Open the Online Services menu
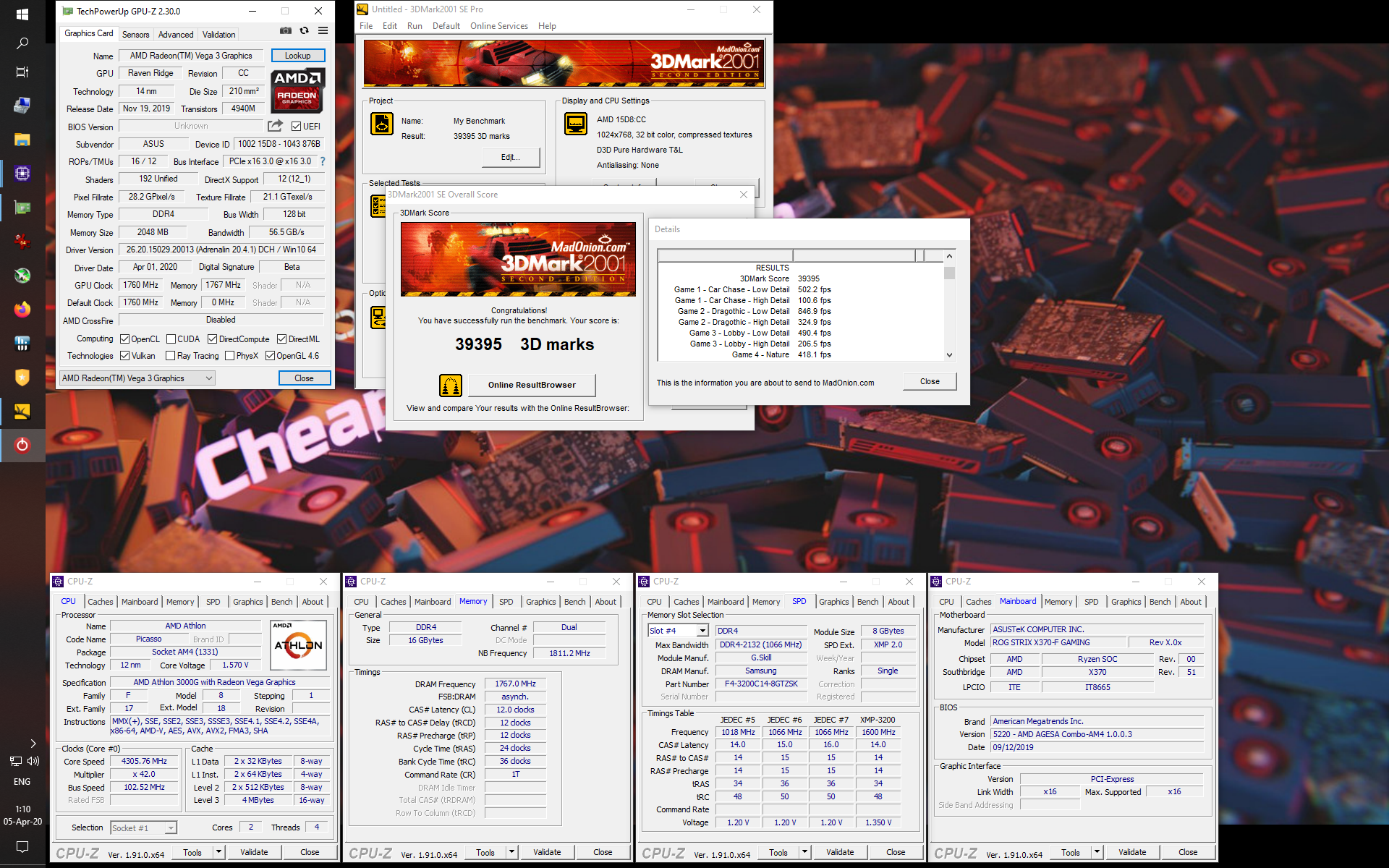Image resolution: width=1389 pixels, height=868 pixels. click(x=499, y=26)
